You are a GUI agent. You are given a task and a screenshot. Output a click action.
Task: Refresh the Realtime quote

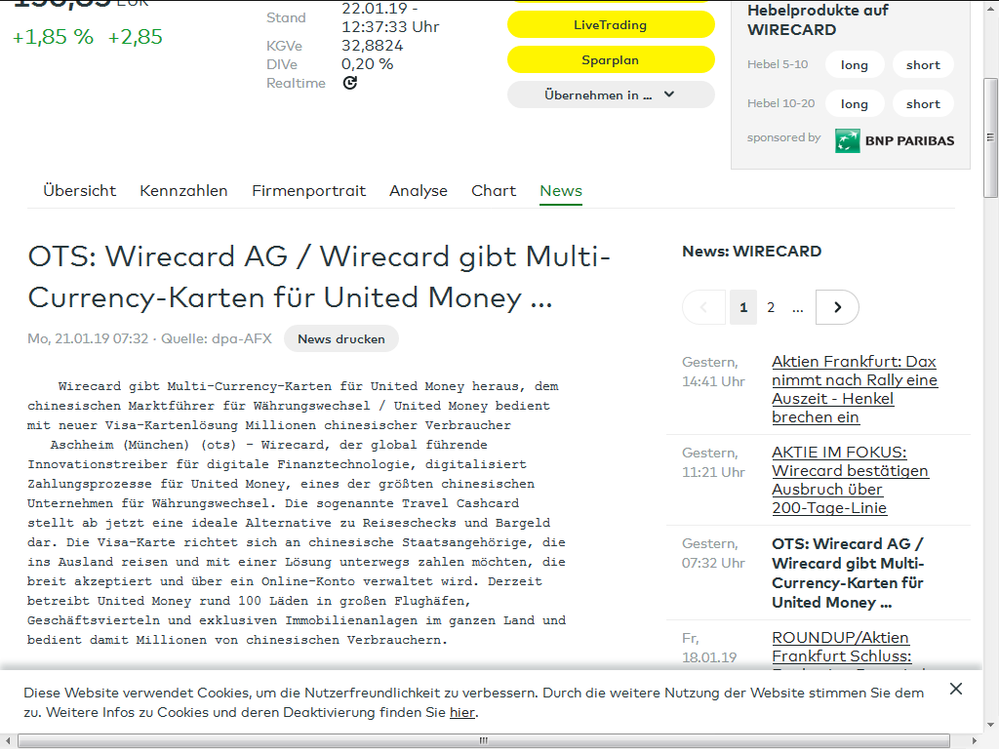pyautogui.click(x=349, y=83)
